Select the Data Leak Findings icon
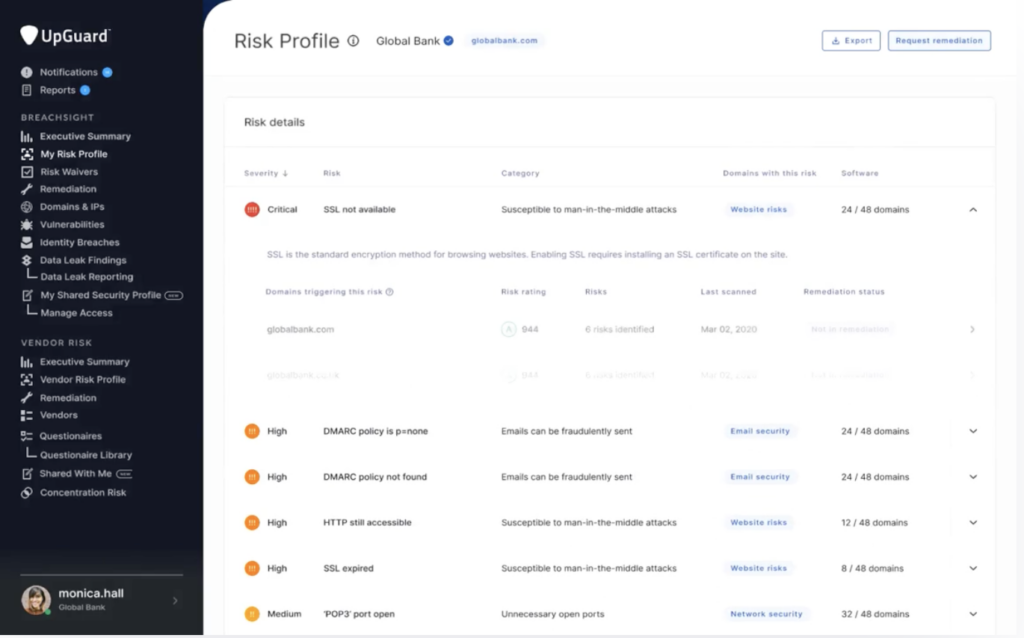 [24, 259]
